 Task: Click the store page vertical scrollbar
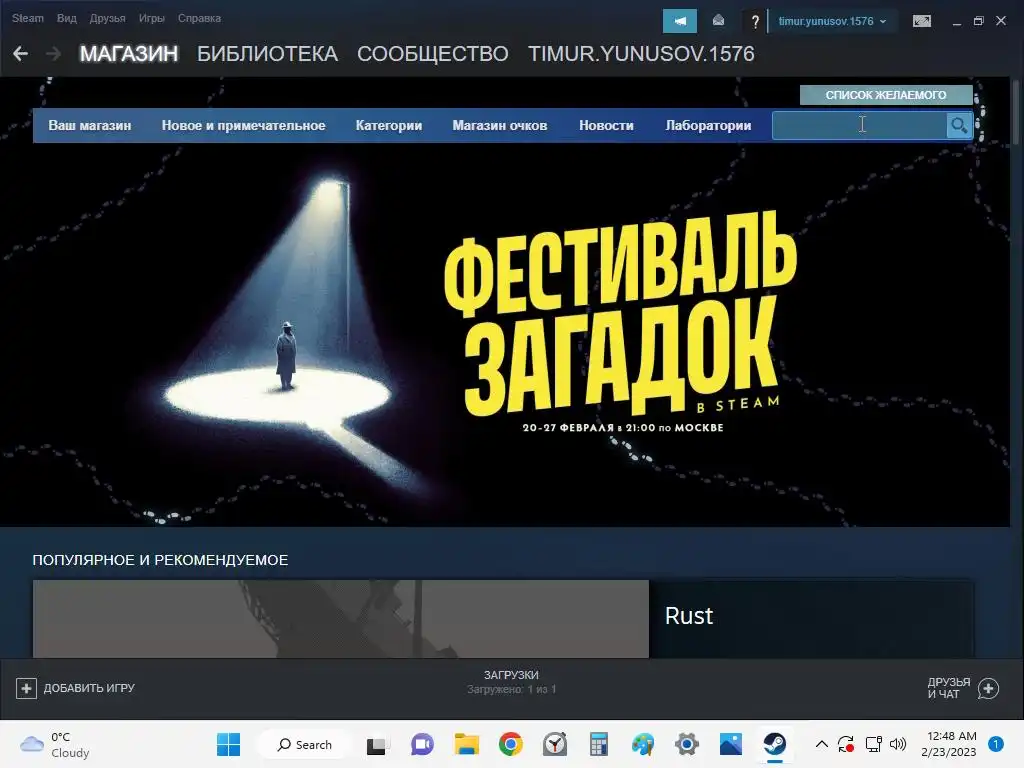tap(1016, 111)
